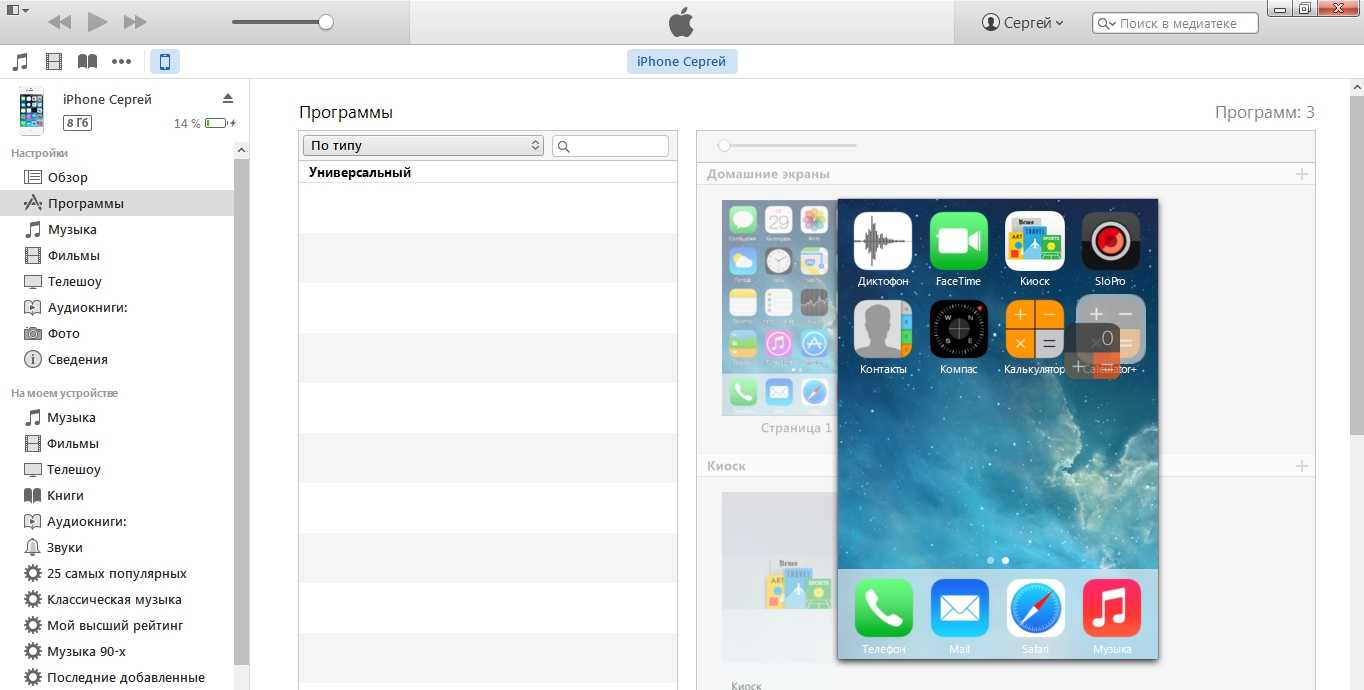
Task: Open the Мой высший рейтинг playlist
Action: (117, 625)
